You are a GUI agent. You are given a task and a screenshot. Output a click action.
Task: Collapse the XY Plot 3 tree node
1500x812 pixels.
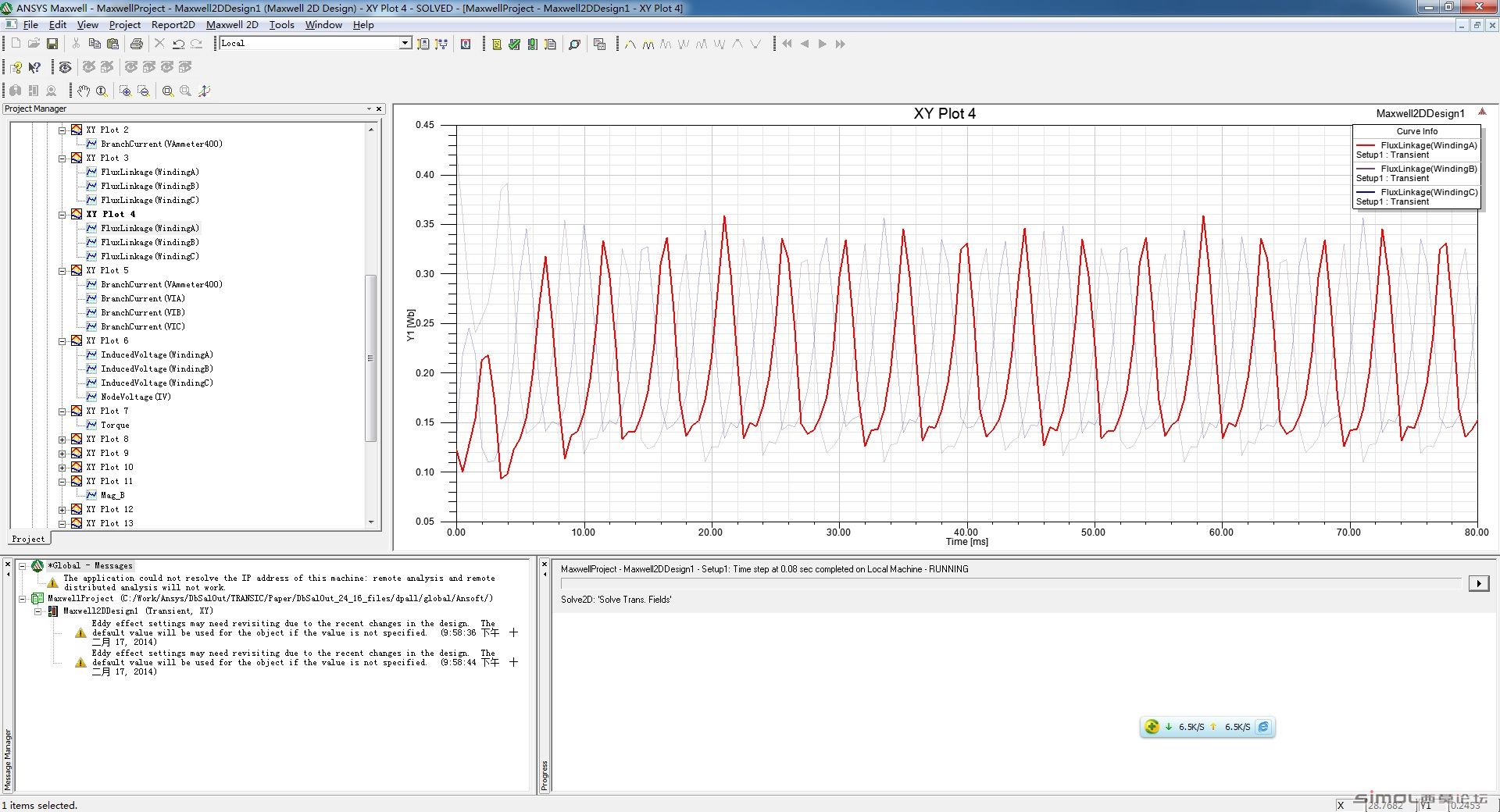click(x=62, y=158)
